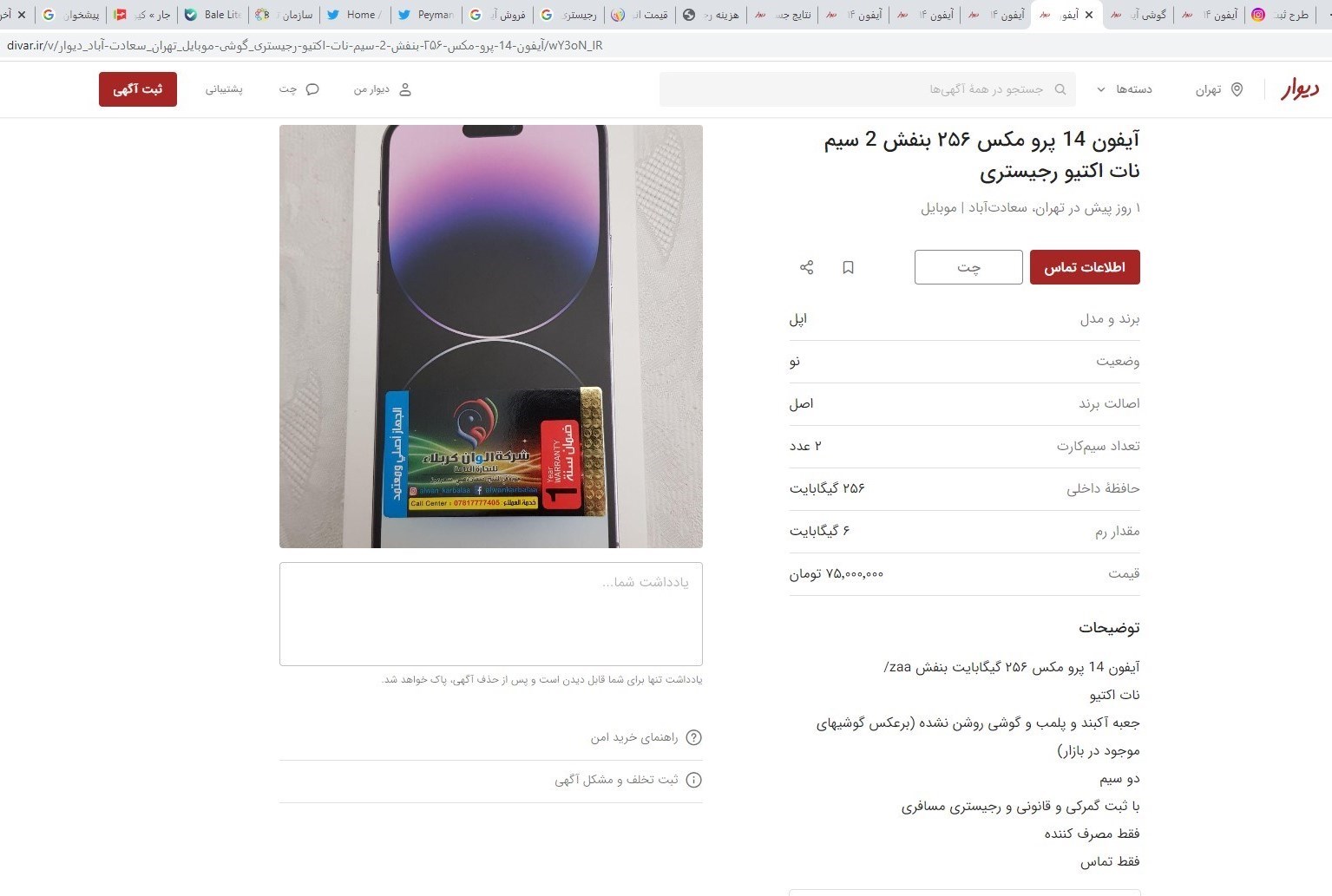Click the ثبت آگهی post ad button
Screen dimensions: 1332x896
pos(138,89)
